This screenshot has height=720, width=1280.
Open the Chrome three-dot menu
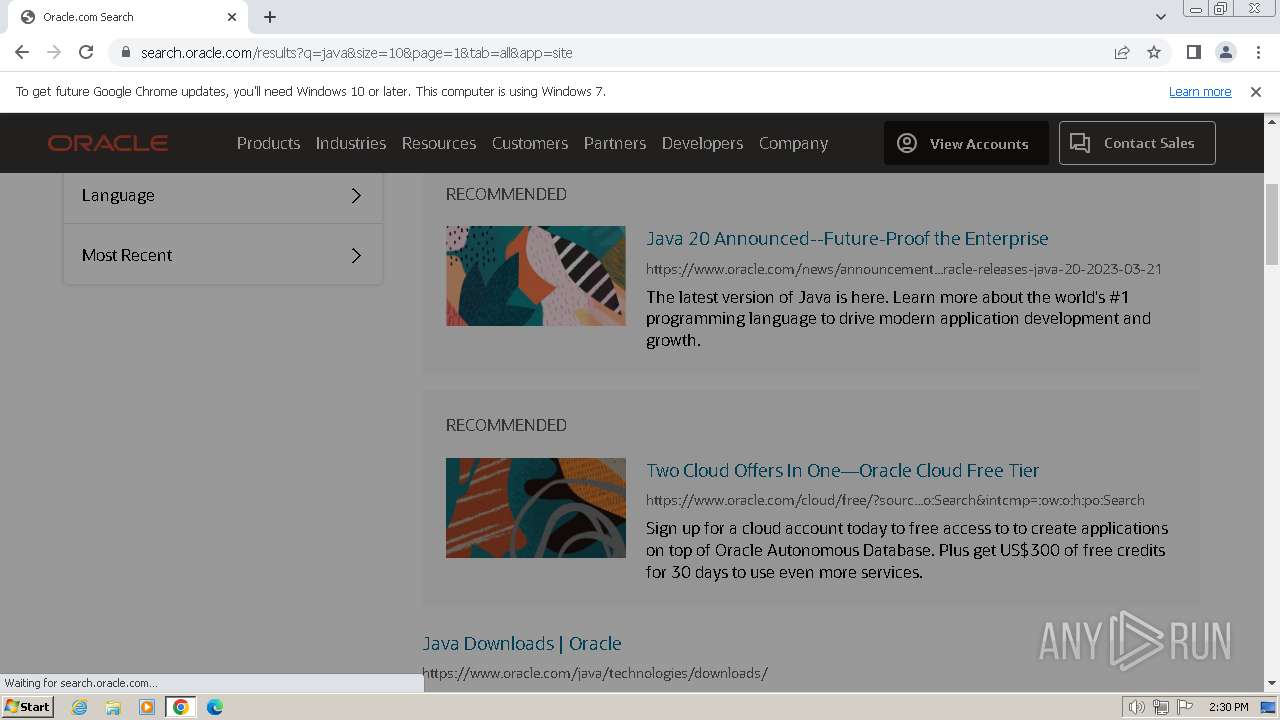click(1257, 52)
